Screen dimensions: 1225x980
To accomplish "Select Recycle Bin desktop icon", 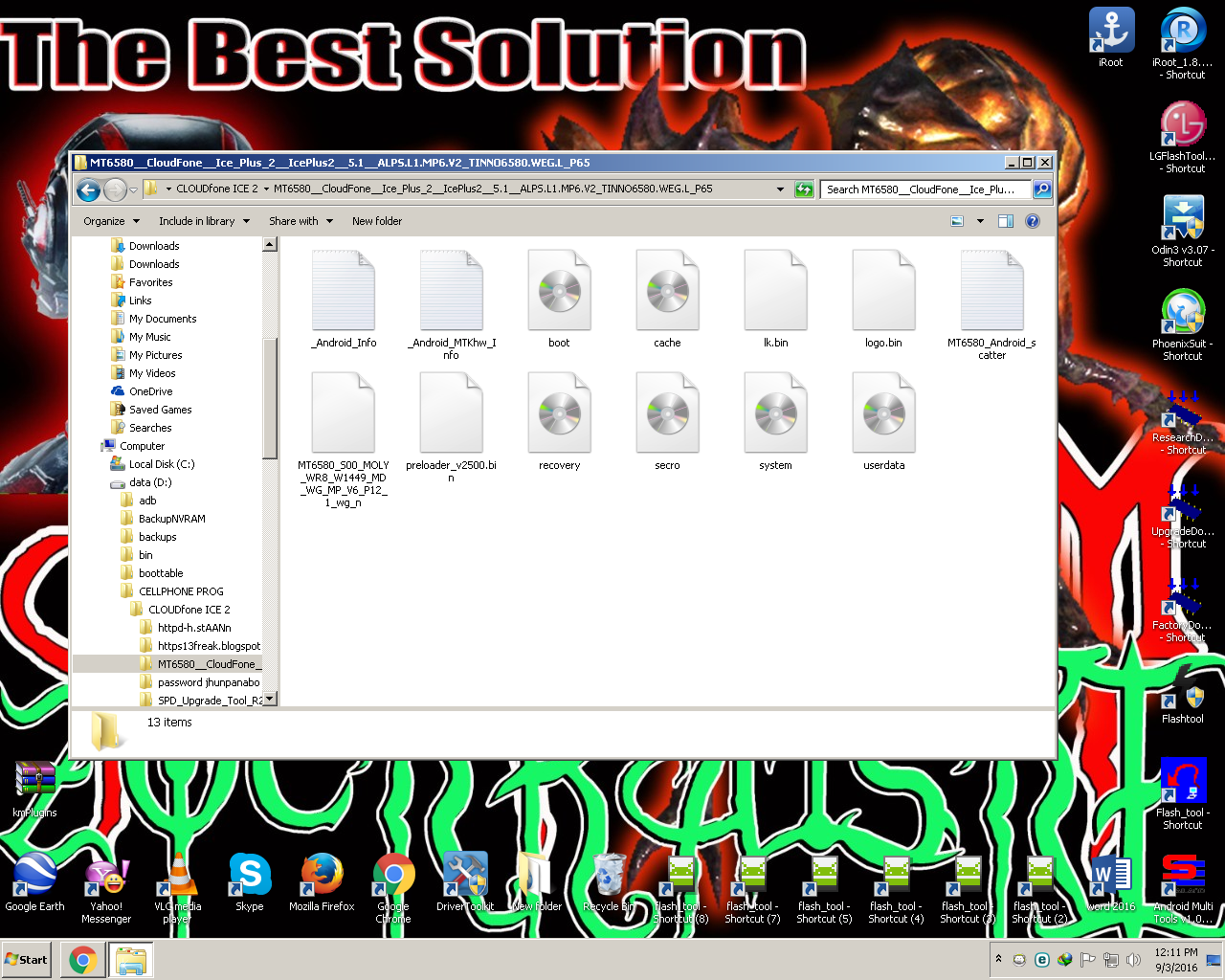I will [x=609, y=881].
